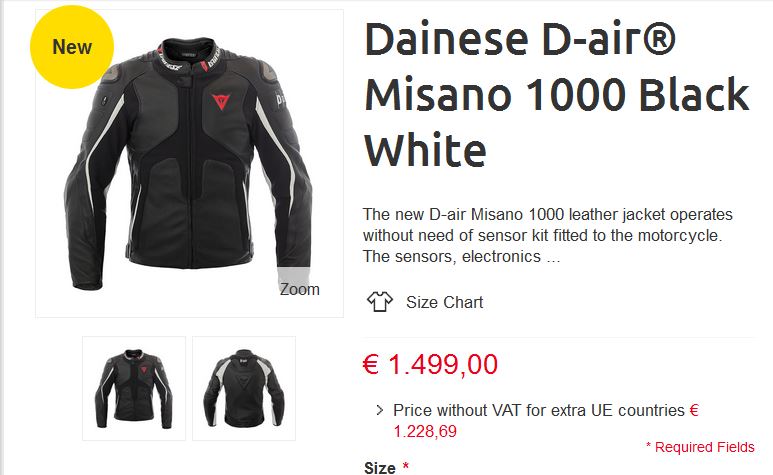Open the Size Chart link

pos(444,302)
